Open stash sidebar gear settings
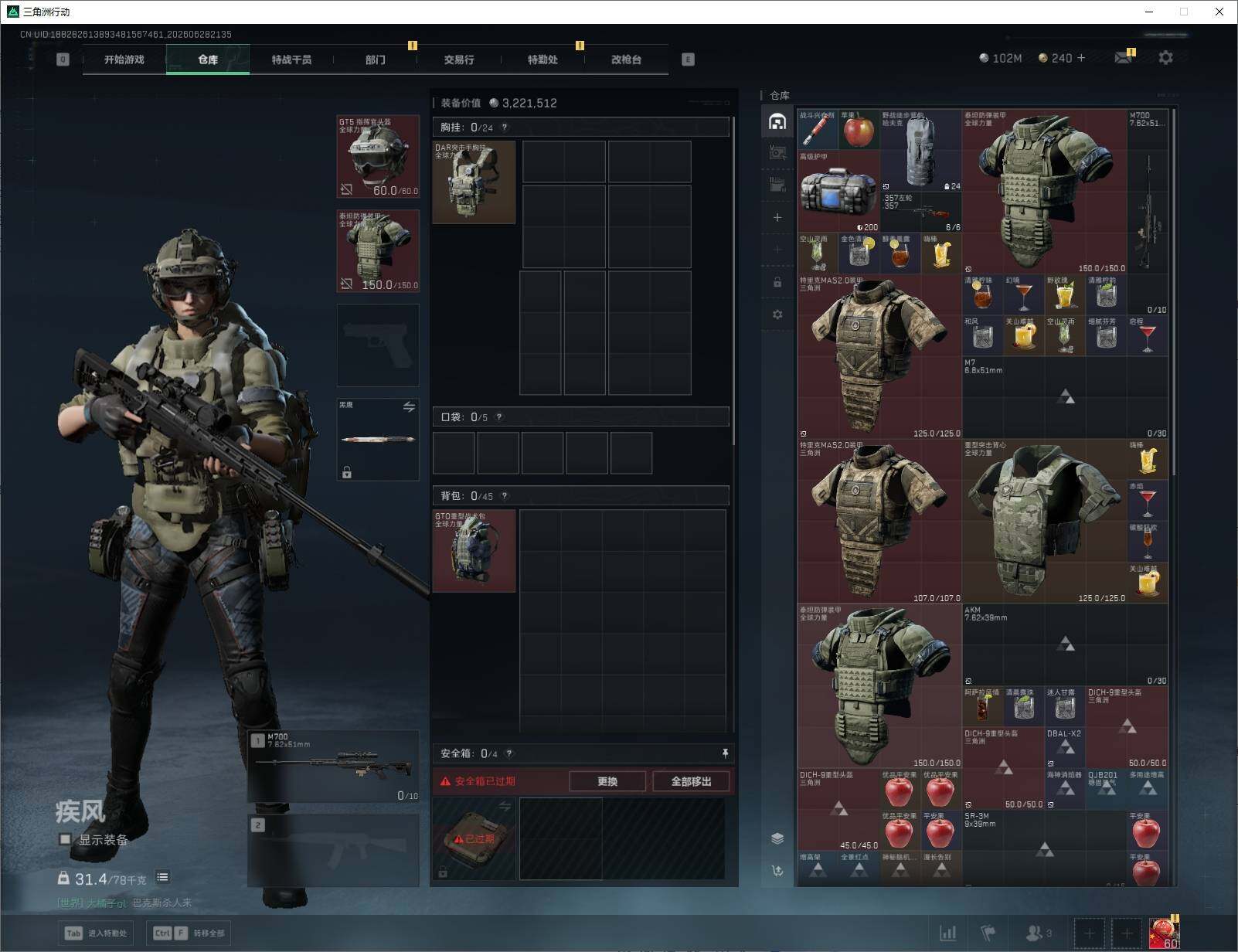This screenshot has width=1238, height=952. [x=777, y=314]
